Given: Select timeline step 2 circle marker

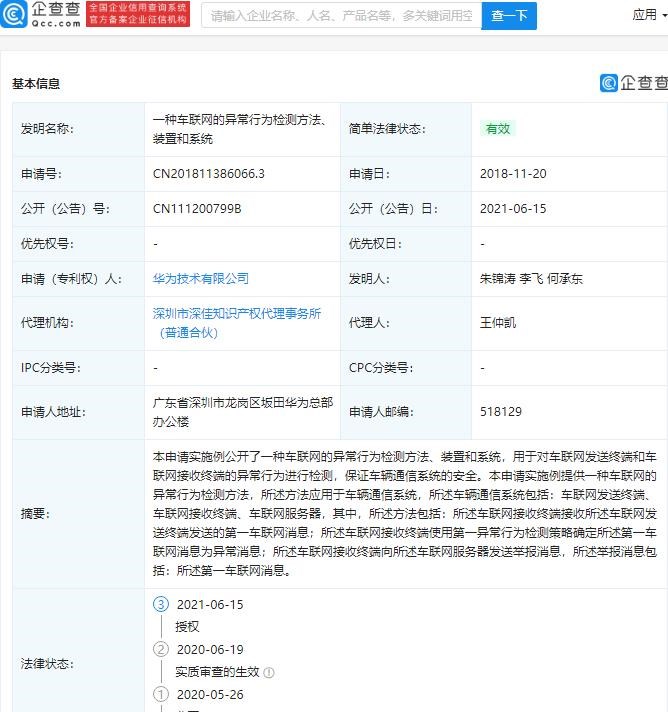Looking at the screenshot, I should [x=161, y=649].
